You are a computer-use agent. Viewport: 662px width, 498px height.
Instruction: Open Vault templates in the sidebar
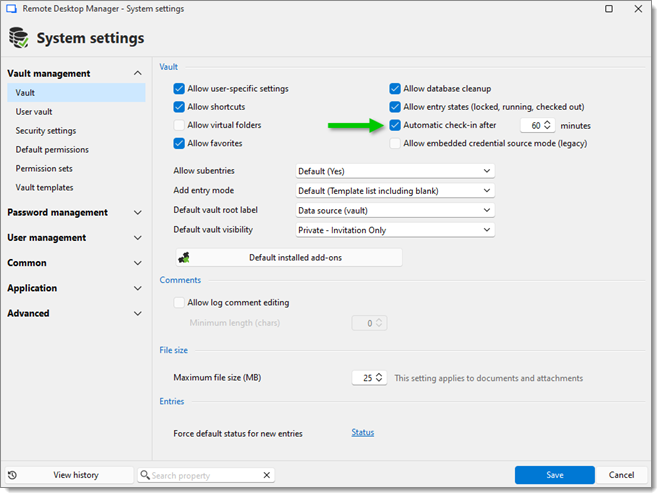[x=44, y=187]
